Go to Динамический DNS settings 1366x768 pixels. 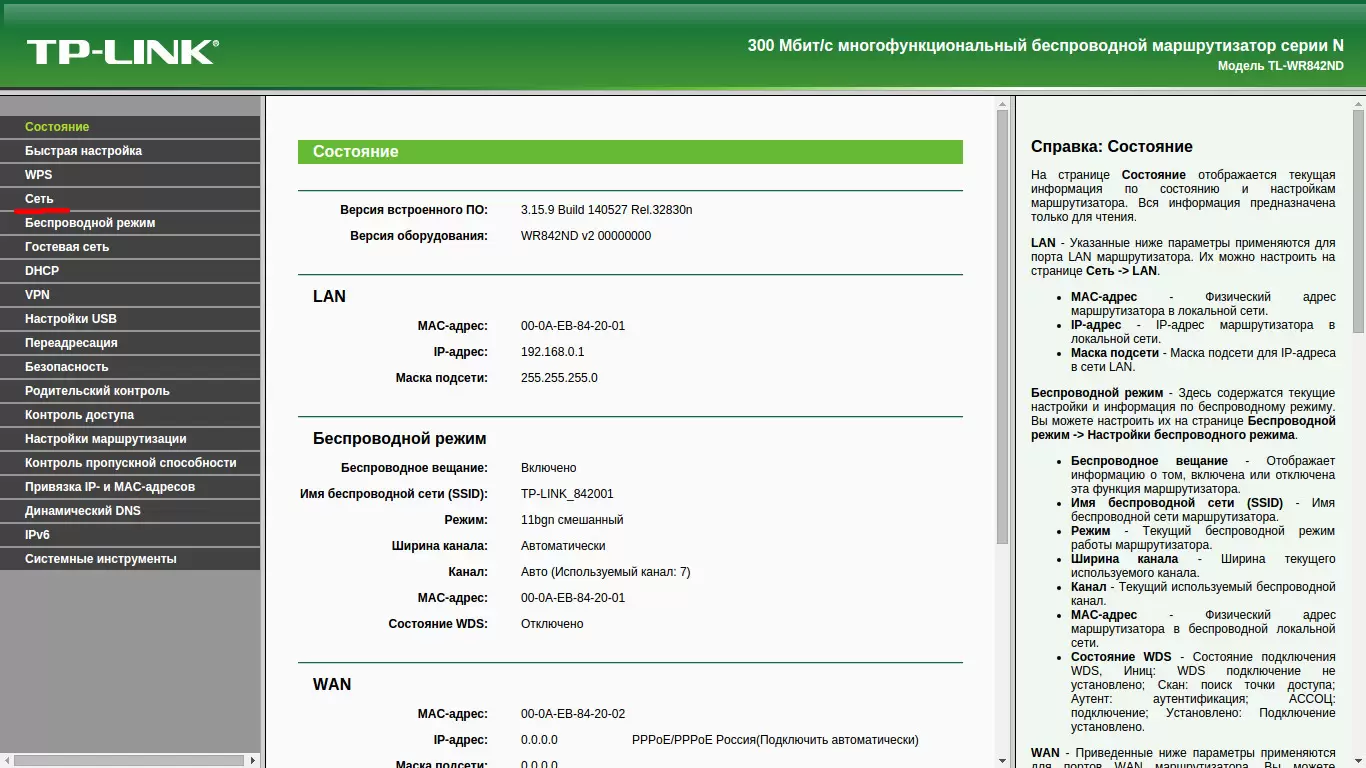point(83,511)
